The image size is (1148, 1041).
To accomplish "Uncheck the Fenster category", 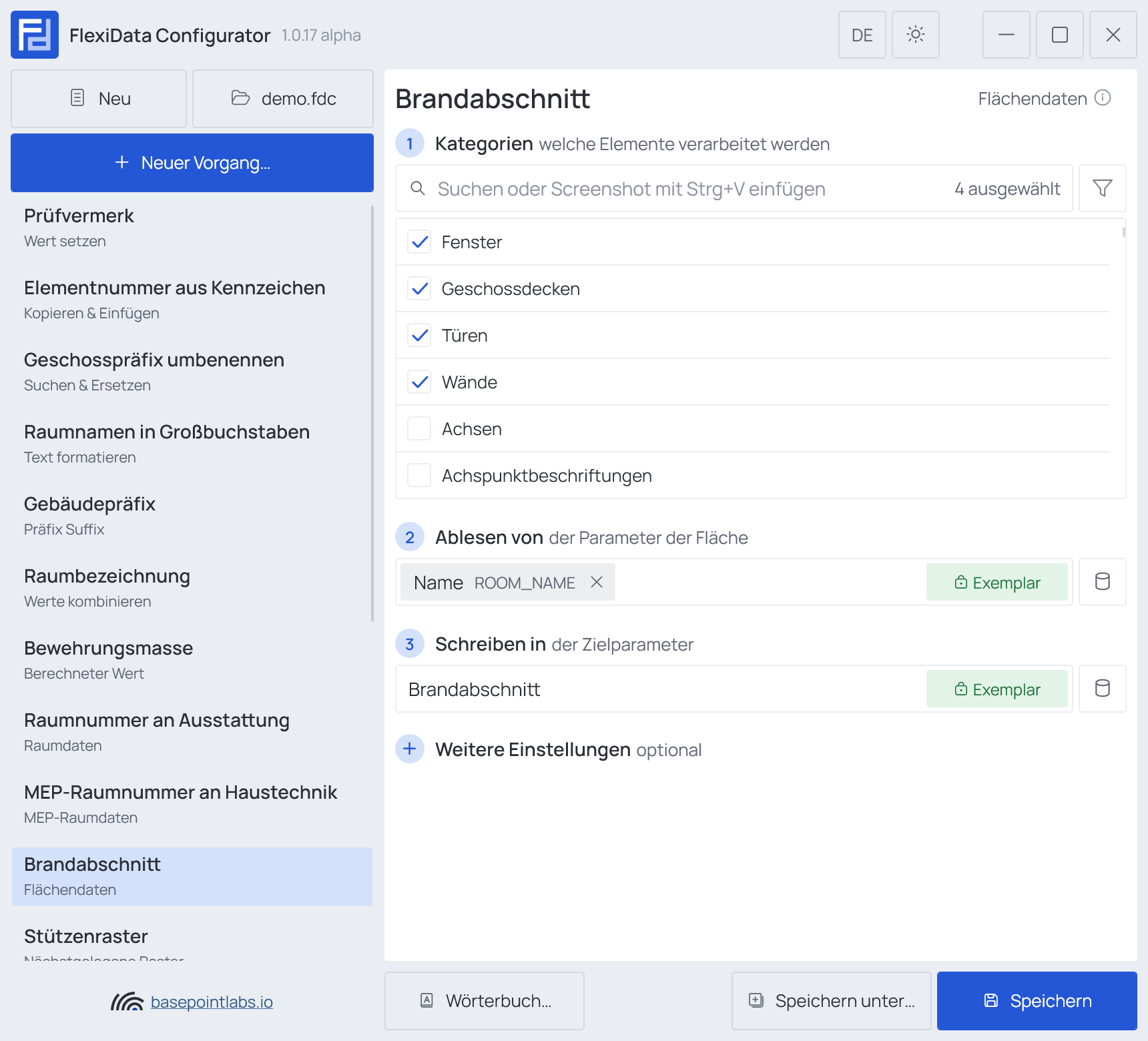I will pos(419,242).
